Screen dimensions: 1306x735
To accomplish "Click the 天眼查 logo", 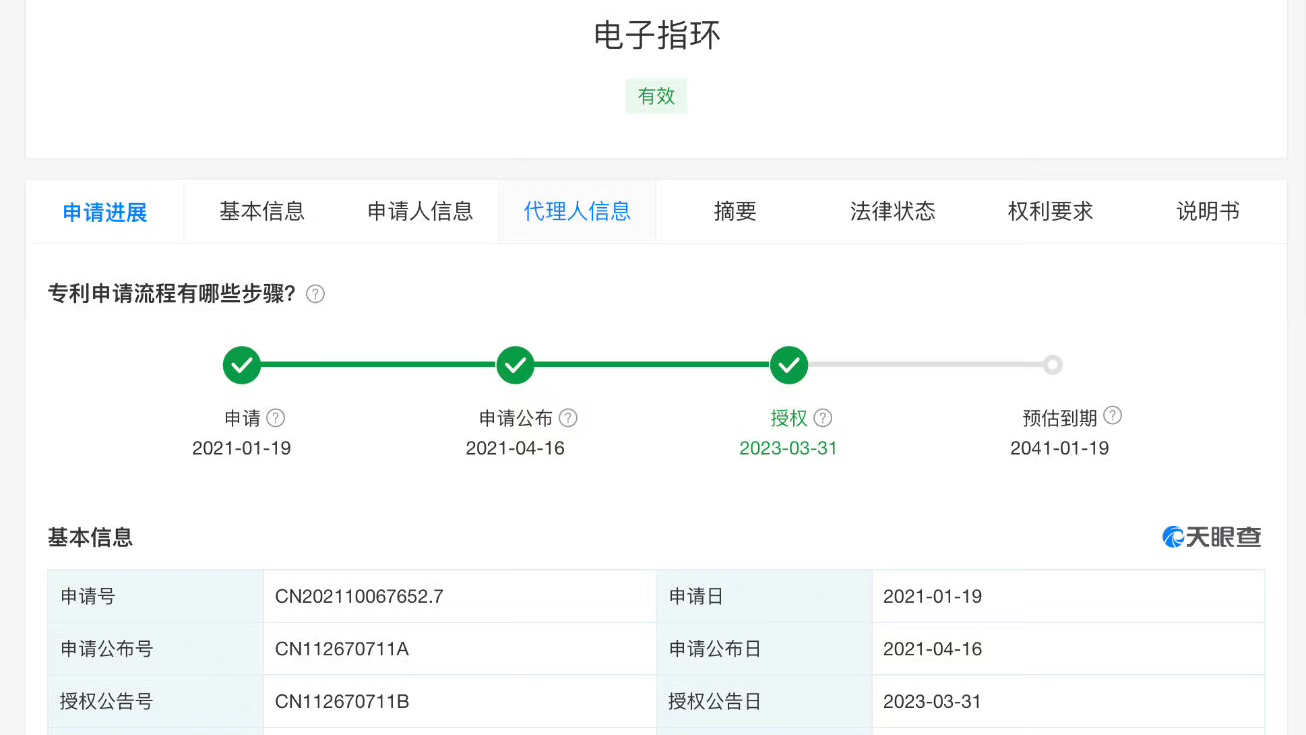I will click(x=1211, y=537).
